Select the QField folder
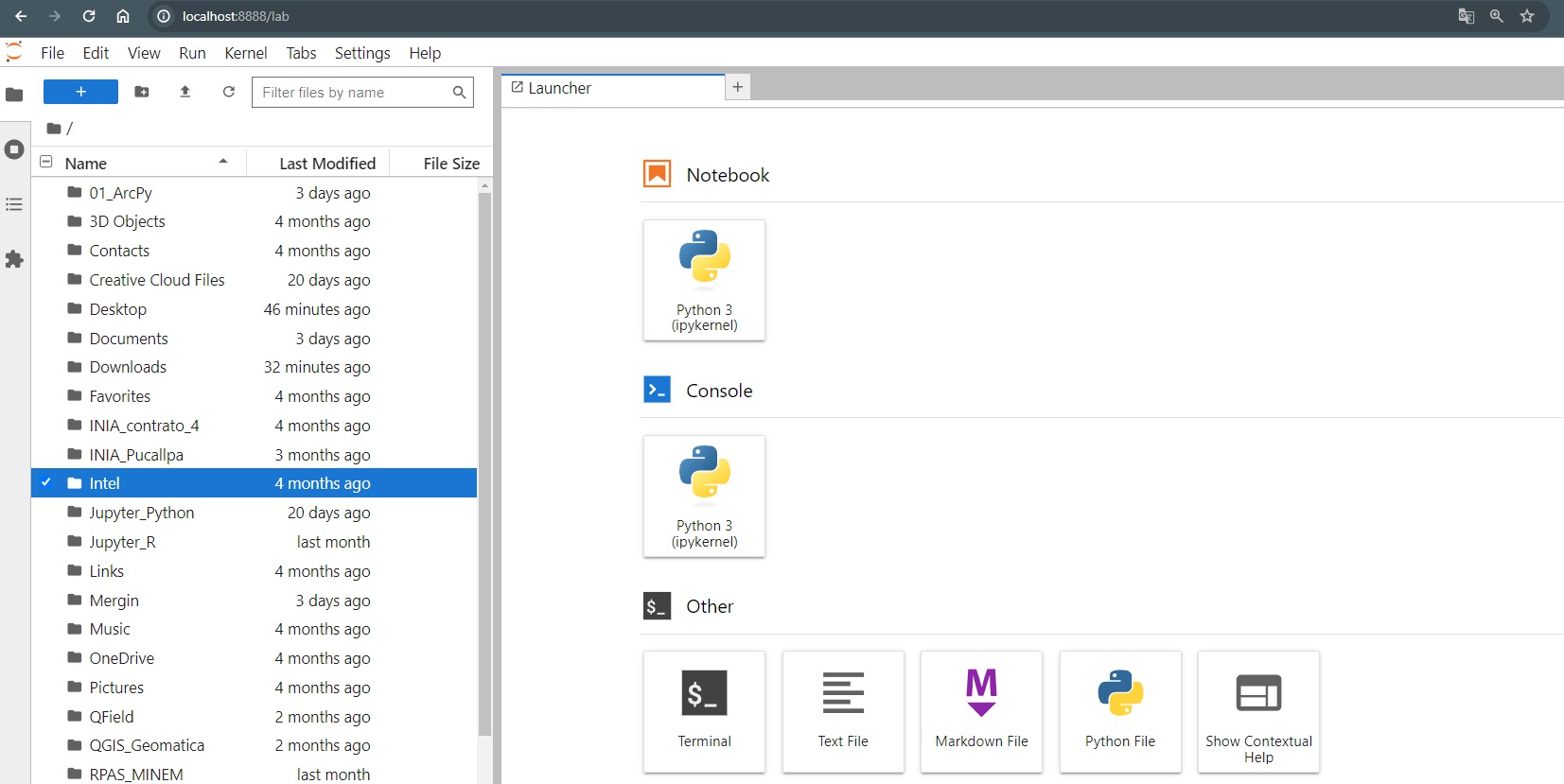This screenshot has height=784, width=1564. 254,717
